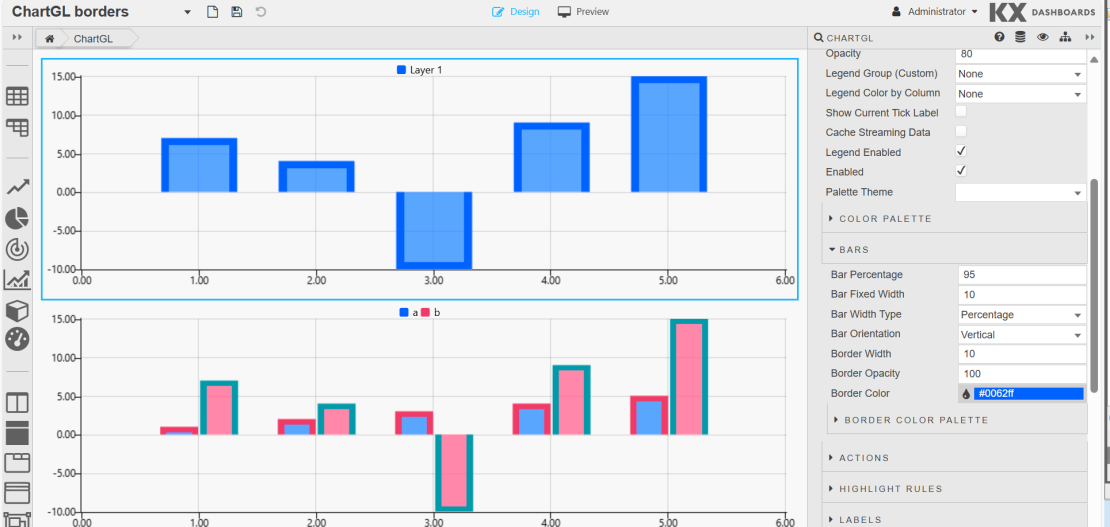This screenshot has height=527, width=1110.
Task: Uncheck the Legend Enabled checkbox
Action: point(961,151)
